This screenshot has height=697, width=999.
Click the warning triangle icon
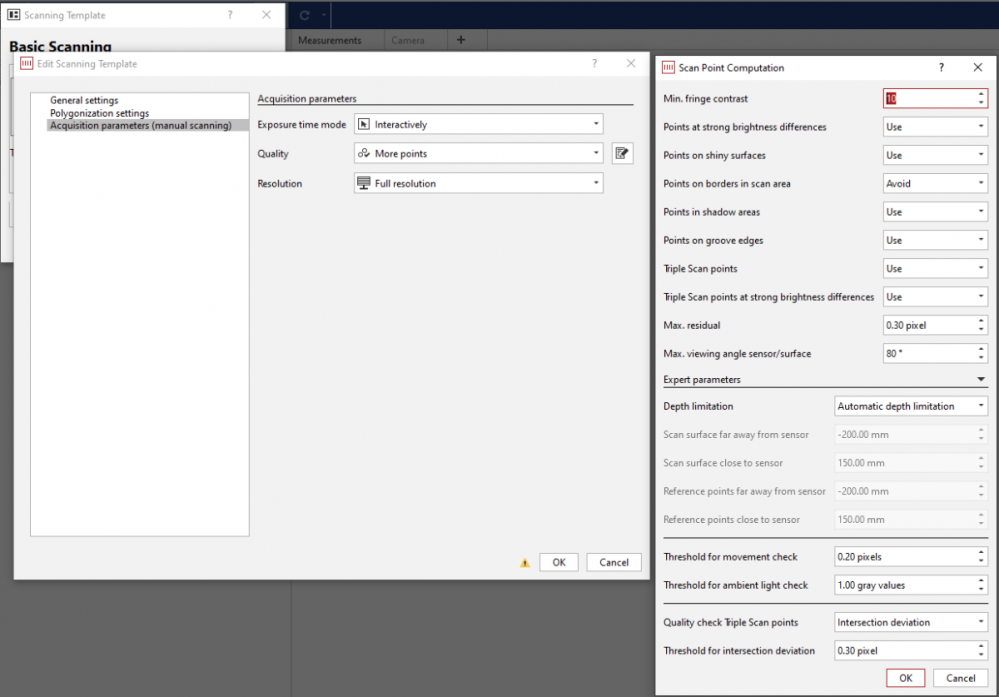524,563
